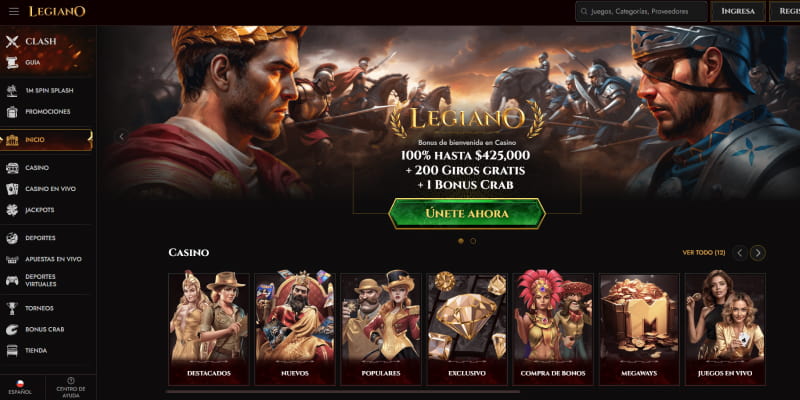The height and width of the screenshot is (400, 800).
Task: Open the Promociones gift icon
Action: 12,112
